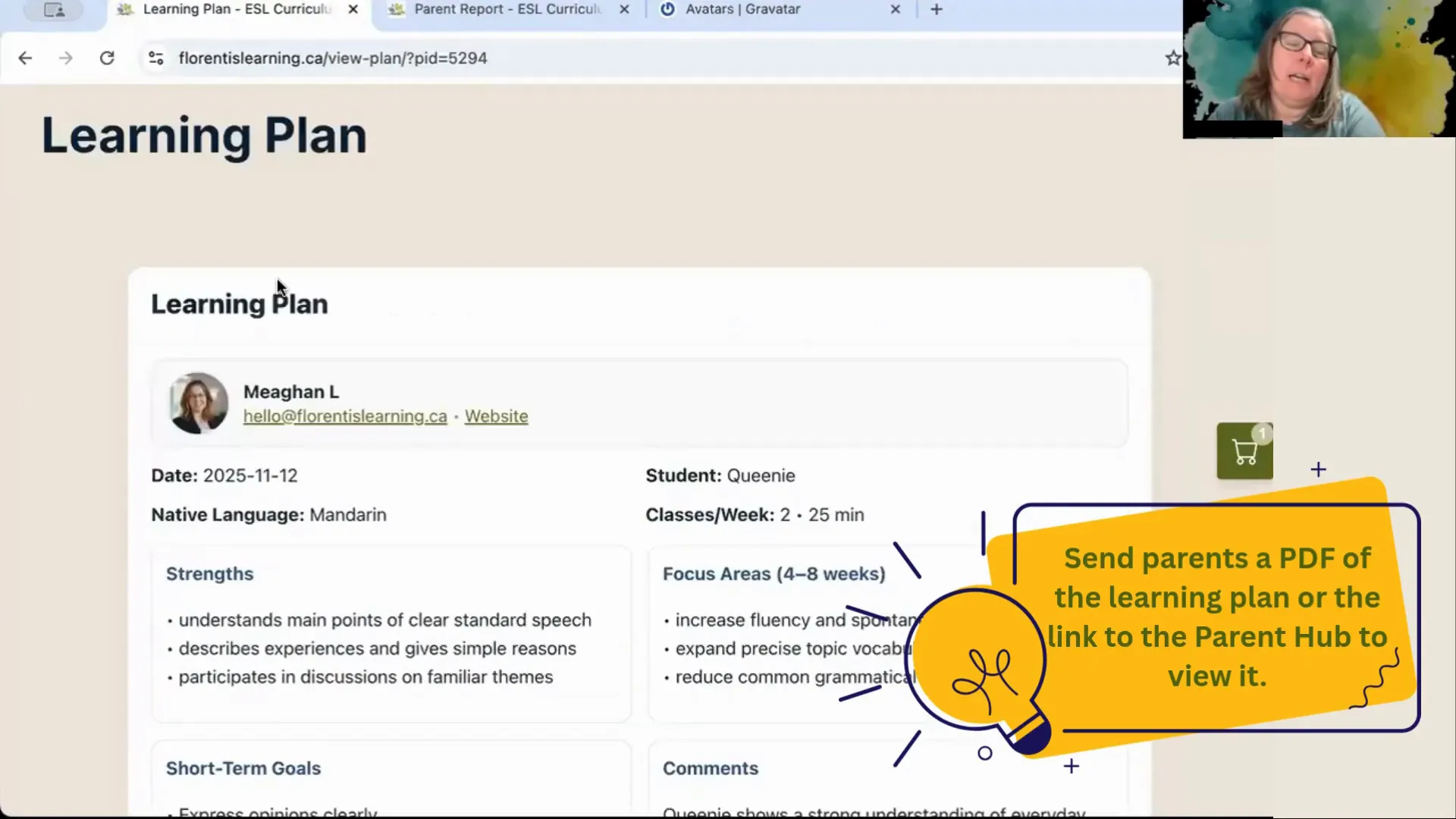
Task: Open site information via the address bar icon
Action: tap(155, 58)
